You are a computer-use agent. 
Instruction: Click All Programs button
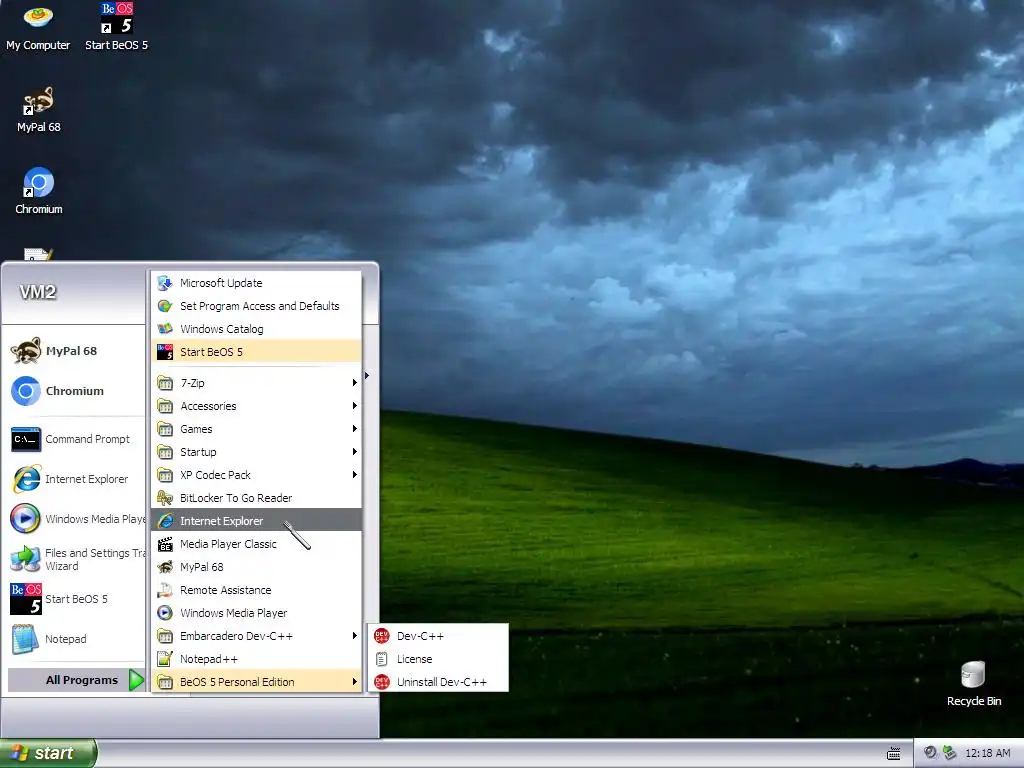click(x=77, y=680)
